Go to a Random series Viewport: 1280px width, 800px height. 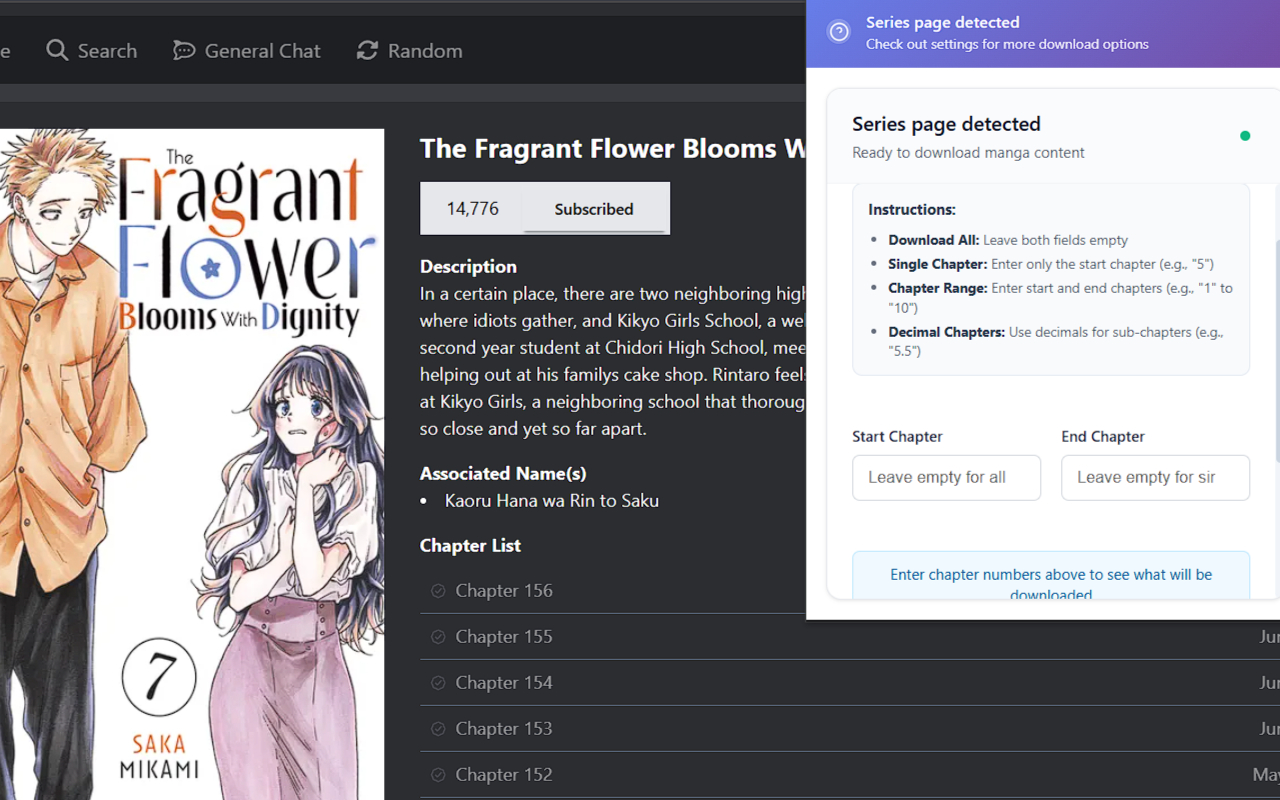[x=425, y=51]
